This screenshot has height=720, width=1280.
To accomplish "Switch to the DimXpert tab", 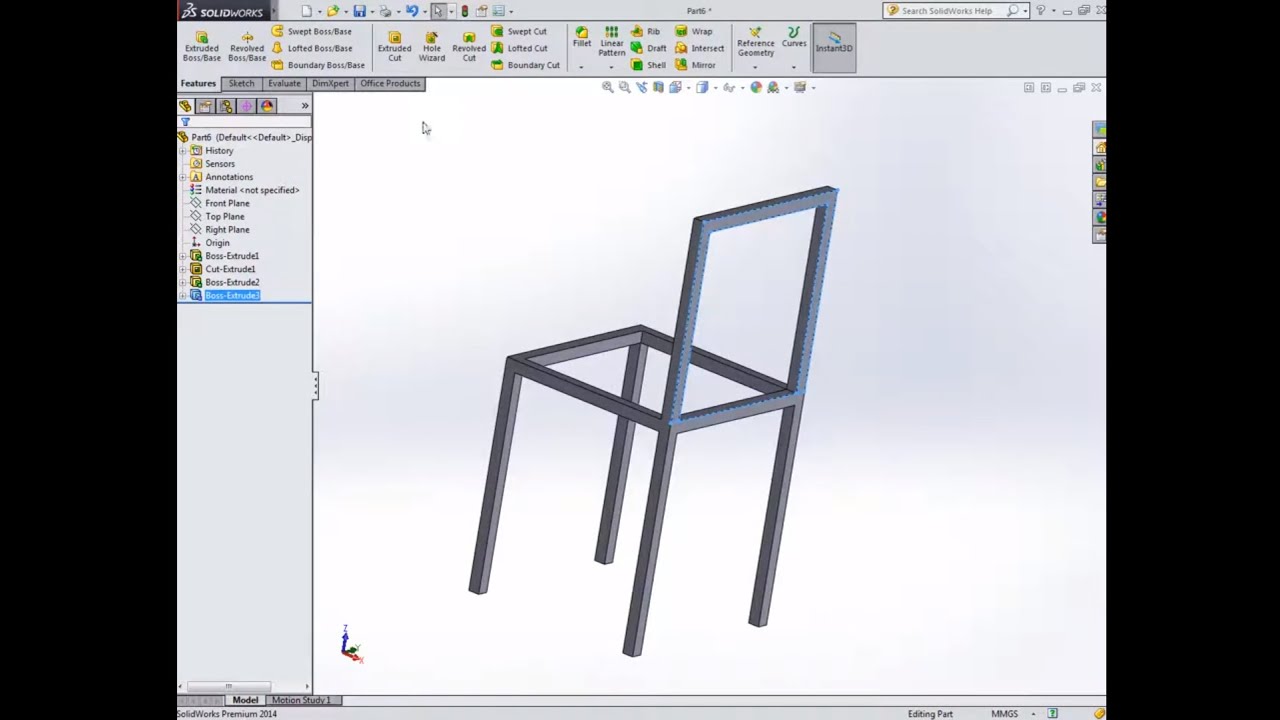I will click(330, 83).
